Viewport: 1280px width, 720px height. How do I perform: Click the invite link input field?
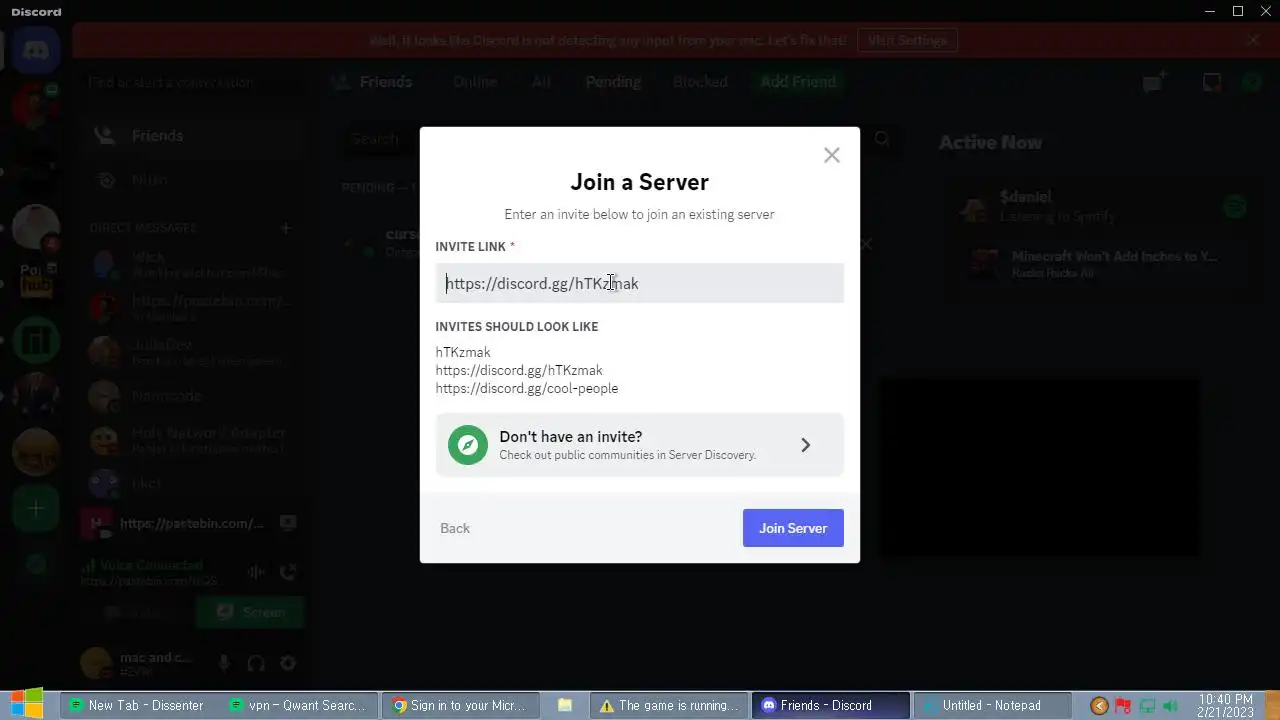tap(639, 283)
